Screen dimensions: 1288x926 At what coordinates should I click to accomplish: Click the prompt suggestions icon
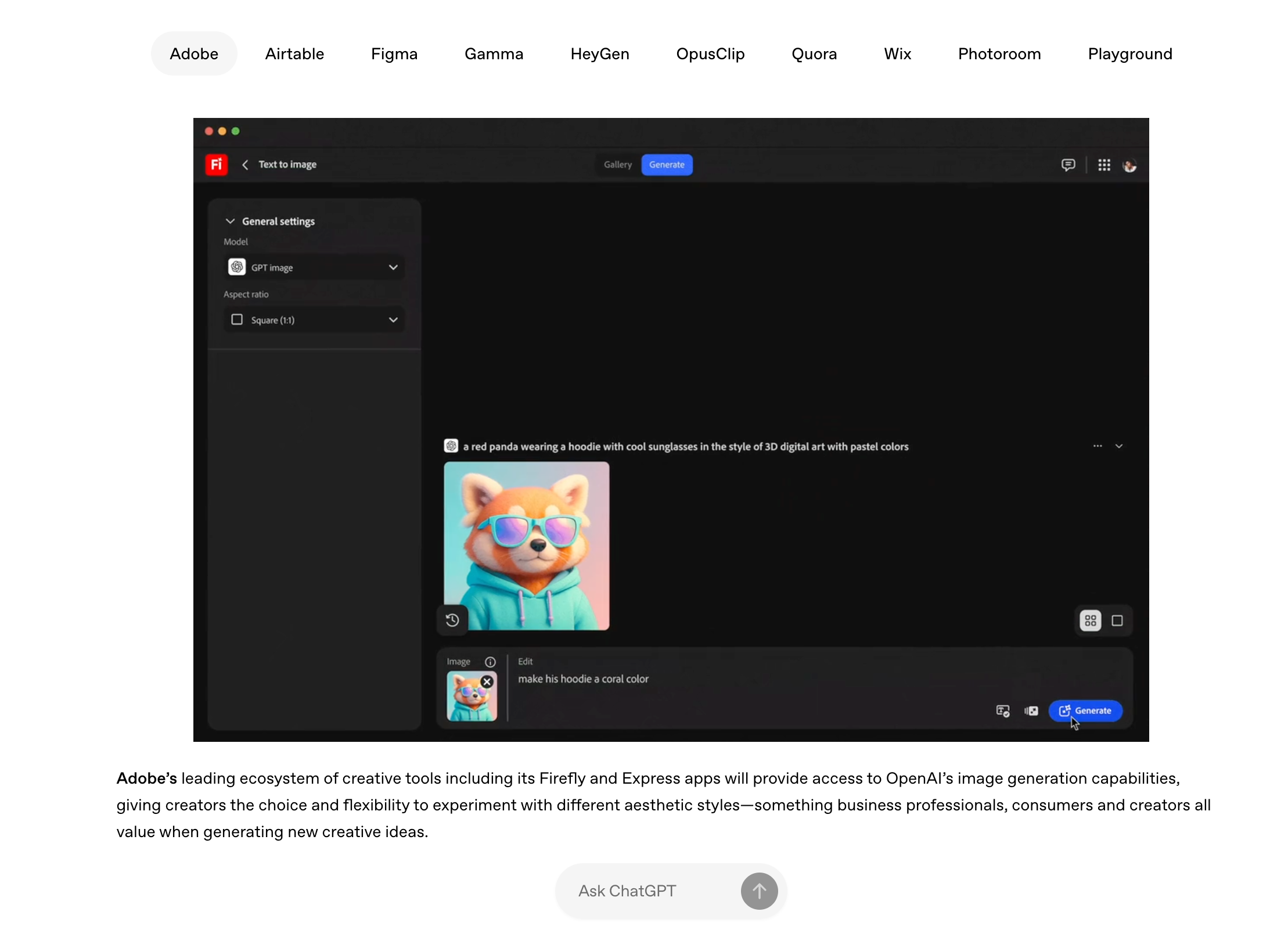(x=1003, y=711)
